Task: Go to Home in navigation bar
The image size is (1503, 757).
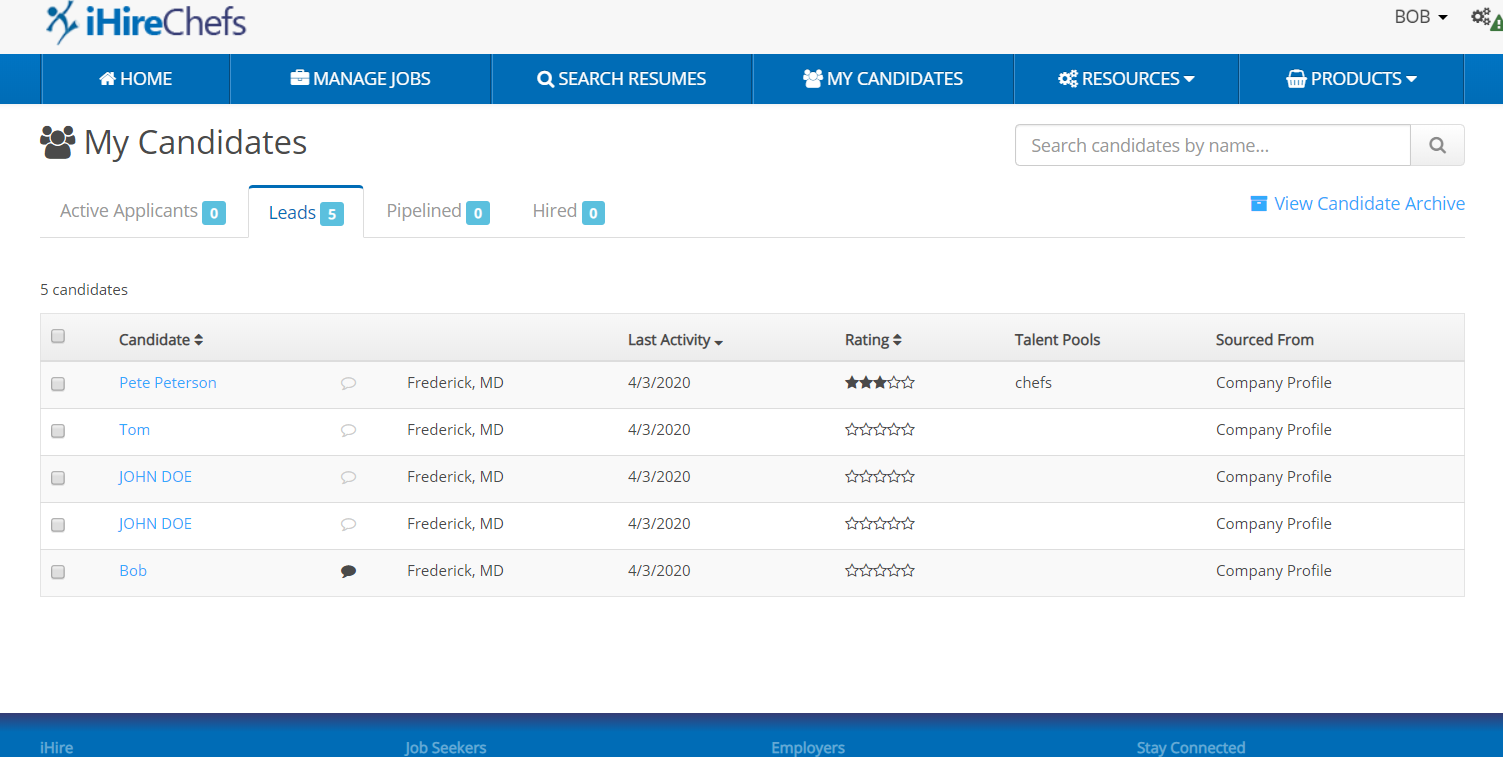Action: [x=136, y=79]
